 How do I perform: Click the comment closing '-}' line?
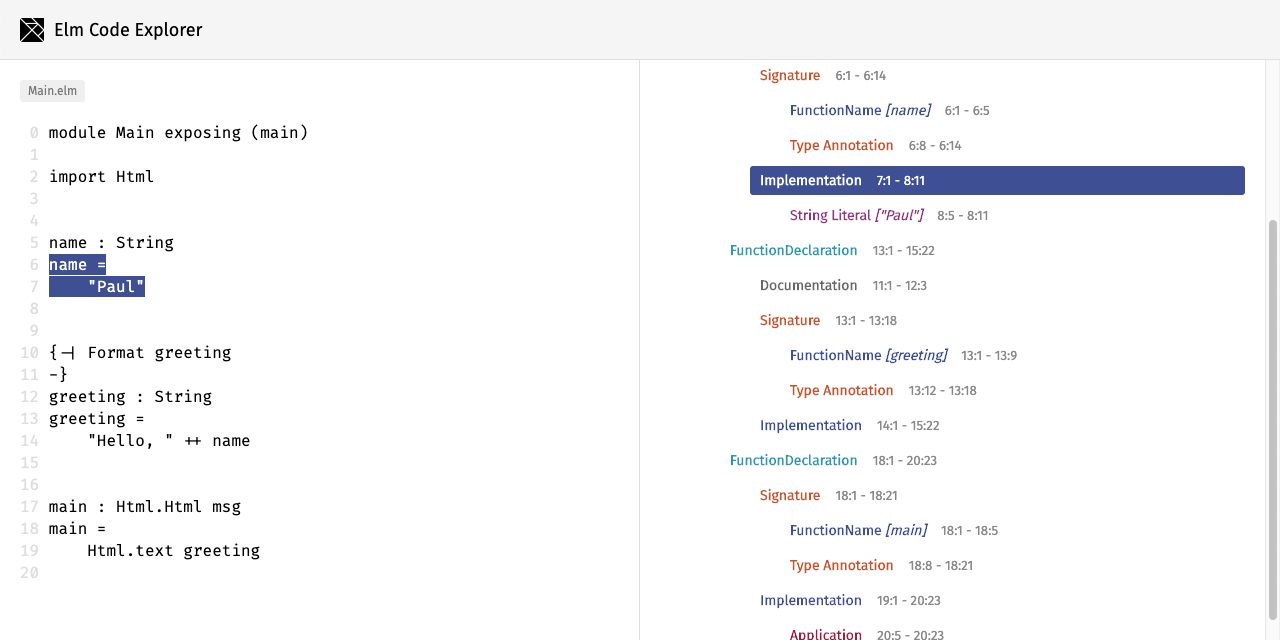[x=58, y=374]
